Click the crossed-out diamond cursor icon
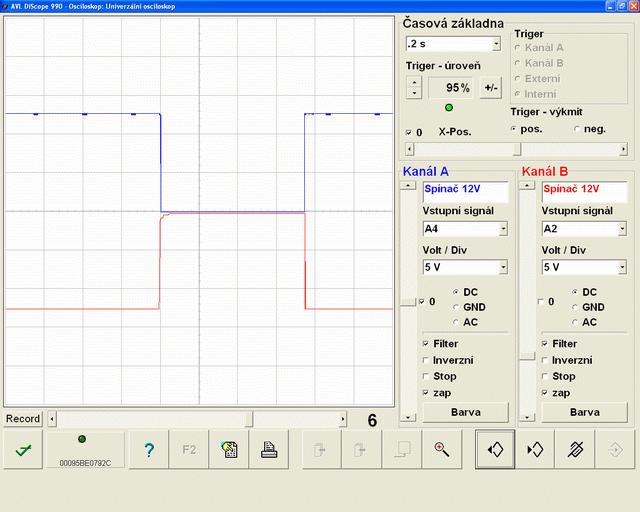Image resolution: width=640 pixels, height=512 pixels. [575, 450]
